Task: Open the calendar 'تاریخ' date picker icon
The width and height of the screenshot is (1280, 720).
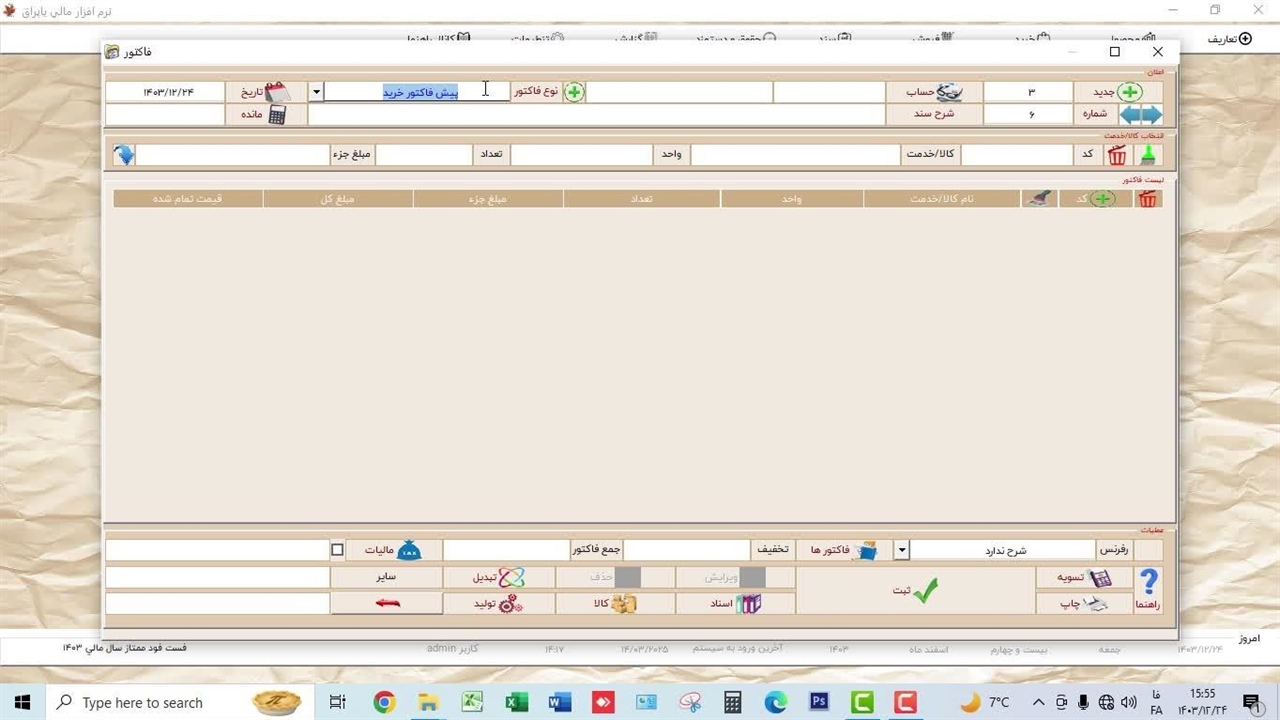Action: pos(276,92)
